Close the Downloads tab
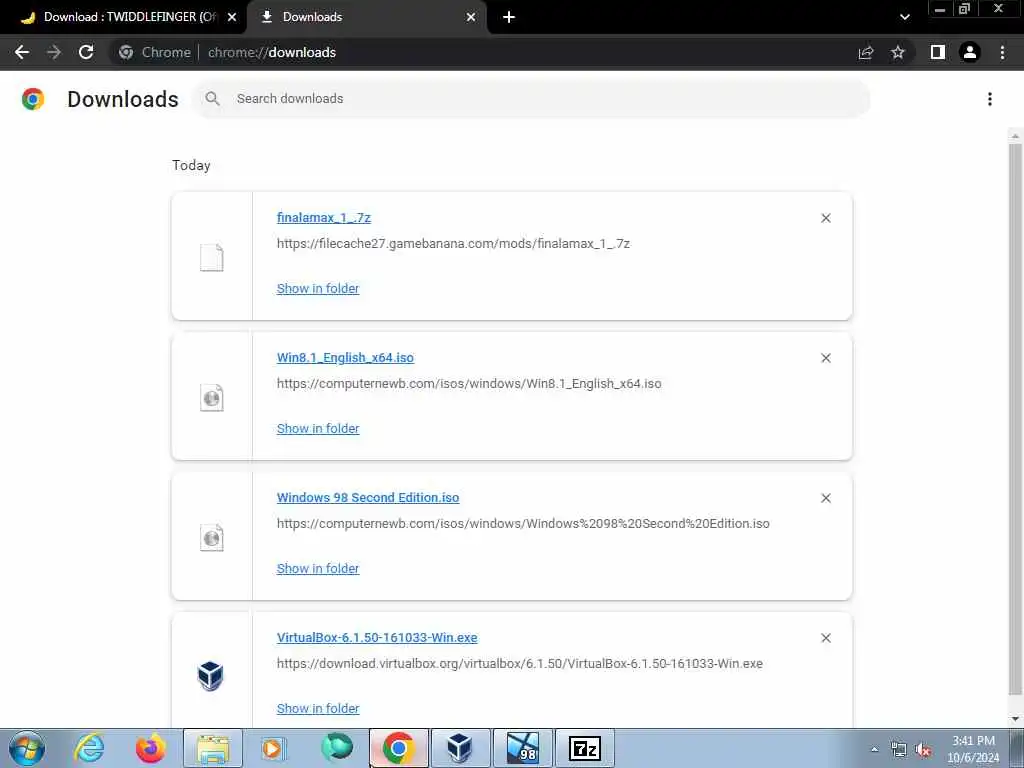Screen dimensions: 1024x768 471,17
